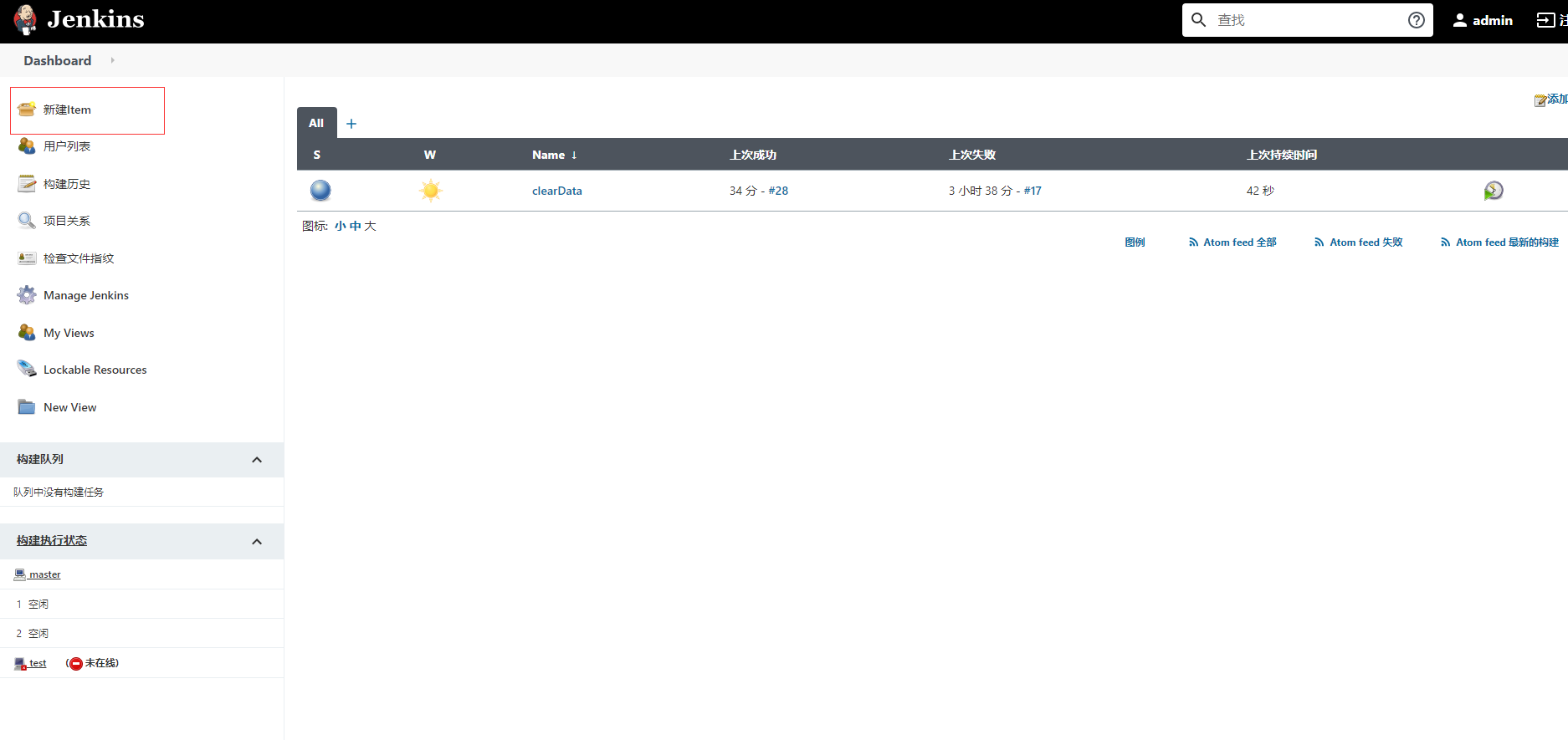Open the master node link
This screenshot has width=1568, height=740.
click(x=44, y=574)
